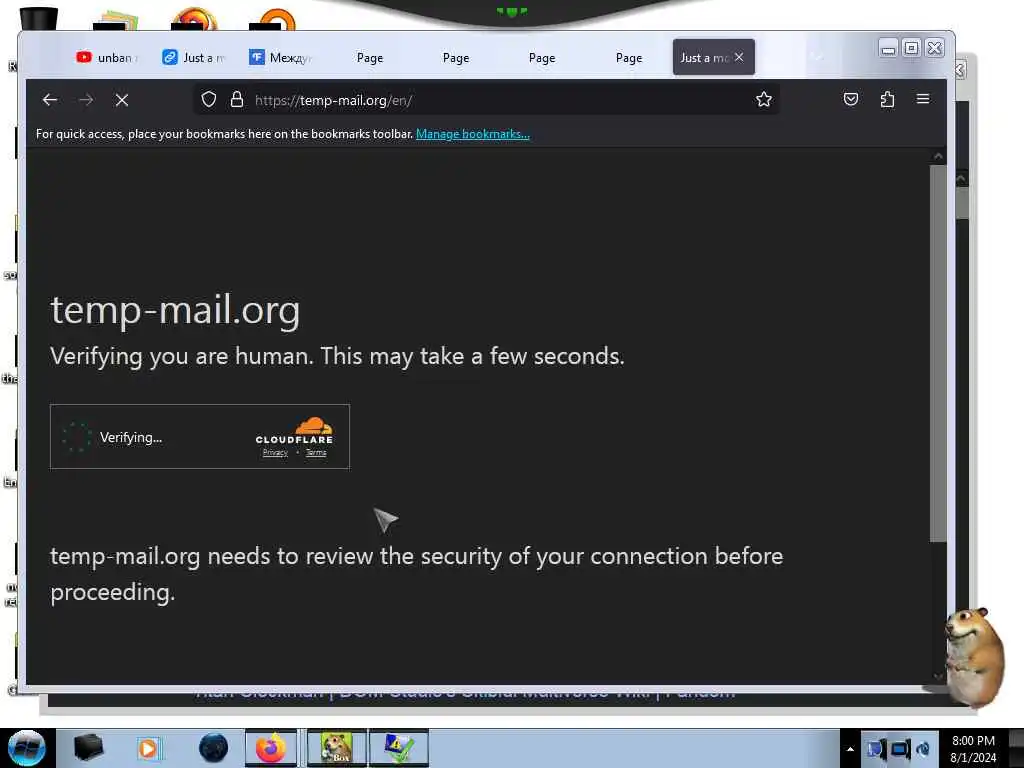This screenshot has height=768, width=1024.
Task: Close the active 'Just a mo' tab
Action: tap(739, 57)
